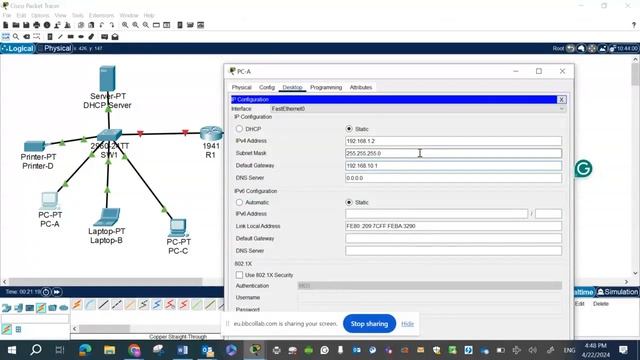
Task: Select the Draw Ellipse tool
Action: [81, 37]
